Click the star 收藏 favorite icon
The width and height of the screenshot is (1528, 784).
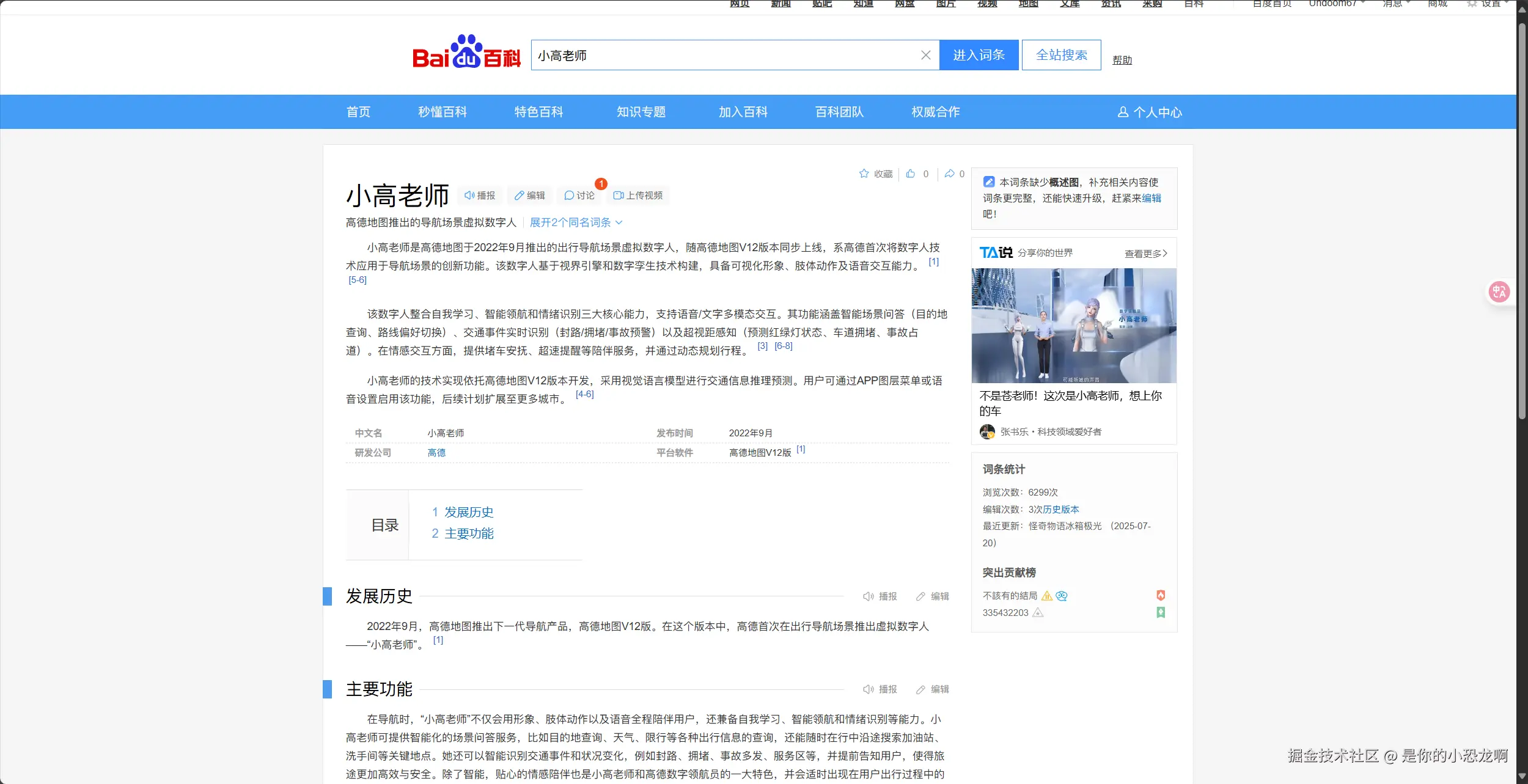pos(864,174)
